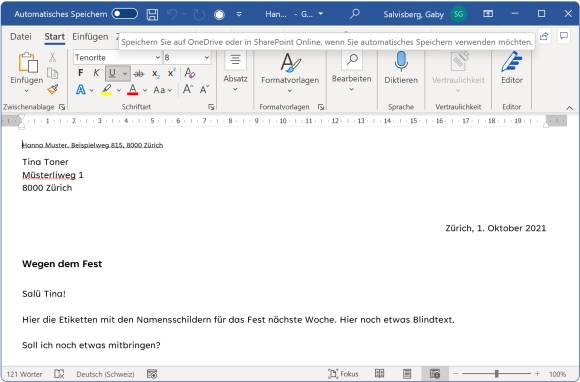Screen dimensions: 580x382
Task: Start Diktieren microphone
Action: [x=401, y=68]
